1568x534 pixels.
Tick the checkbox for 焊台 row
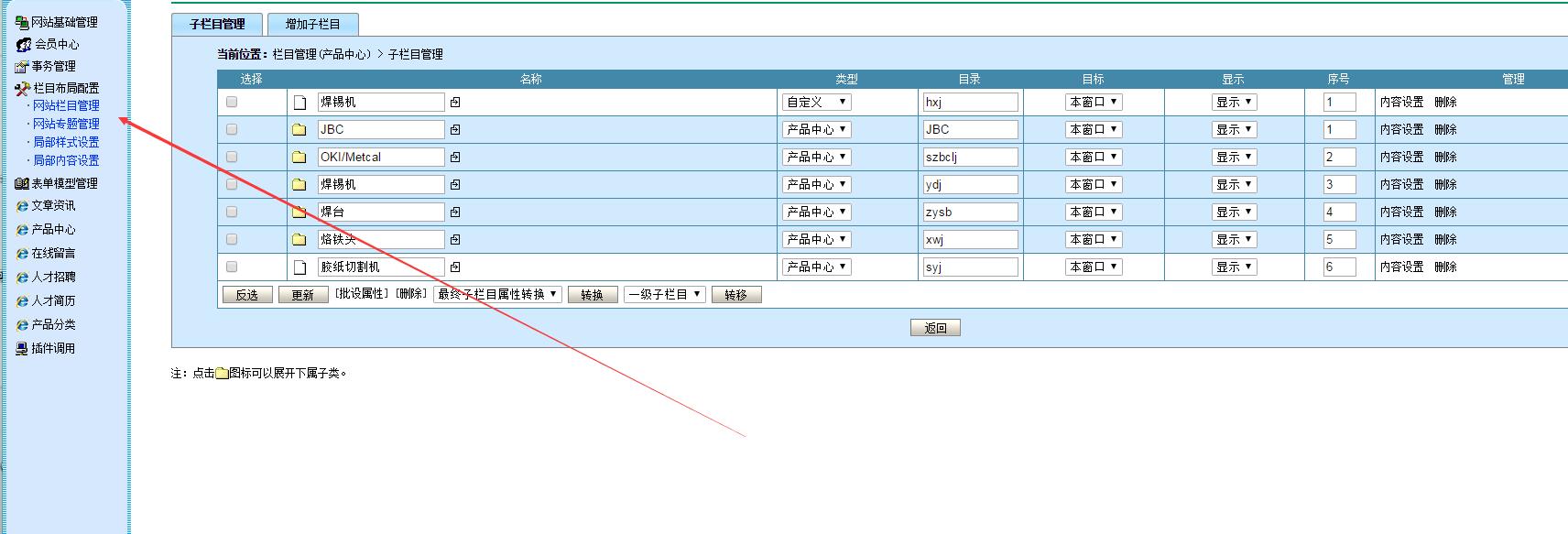[x=232, y=212]
